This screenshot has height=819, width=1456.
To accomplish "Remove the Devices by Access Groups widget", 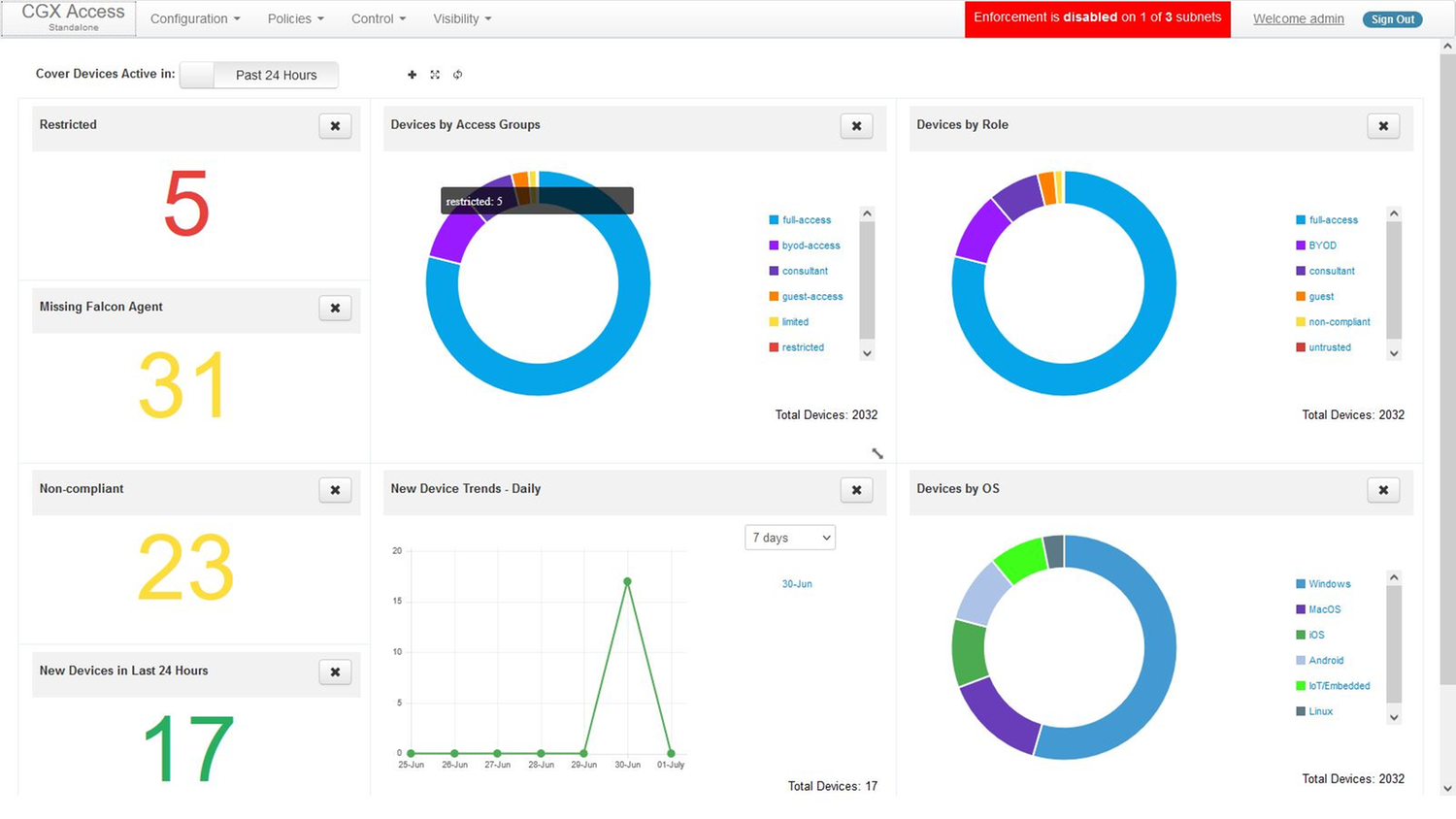I will [x=856, y=126].
